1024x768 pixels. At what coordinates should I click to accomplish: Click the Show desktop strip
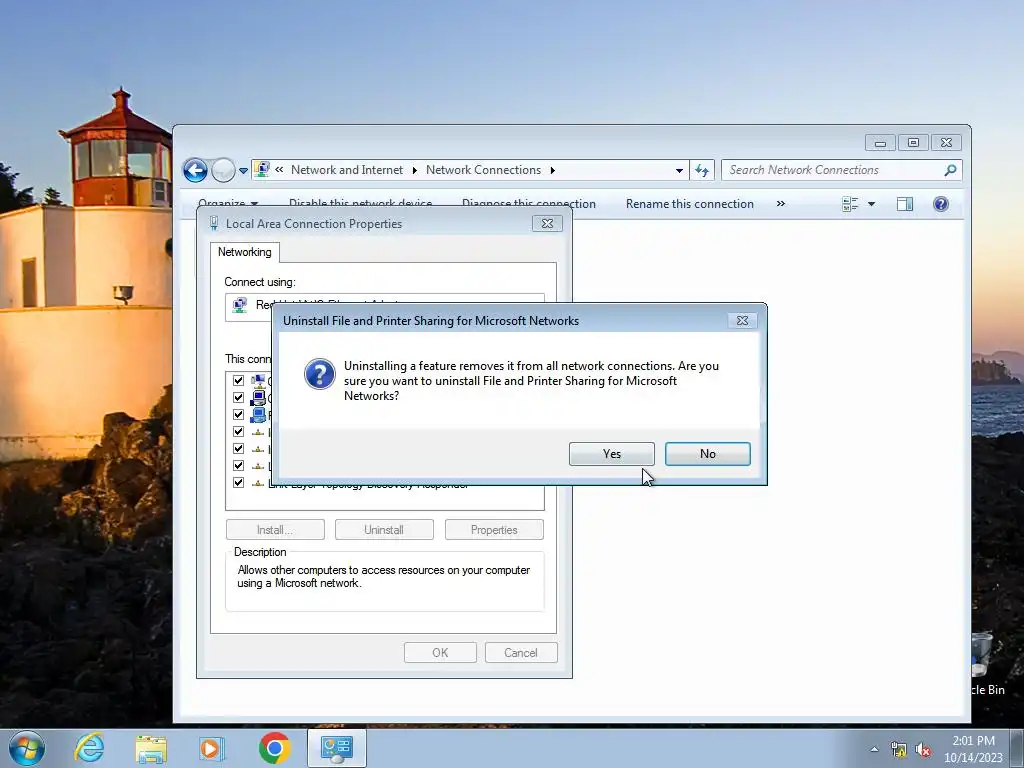click(1017, 748)
